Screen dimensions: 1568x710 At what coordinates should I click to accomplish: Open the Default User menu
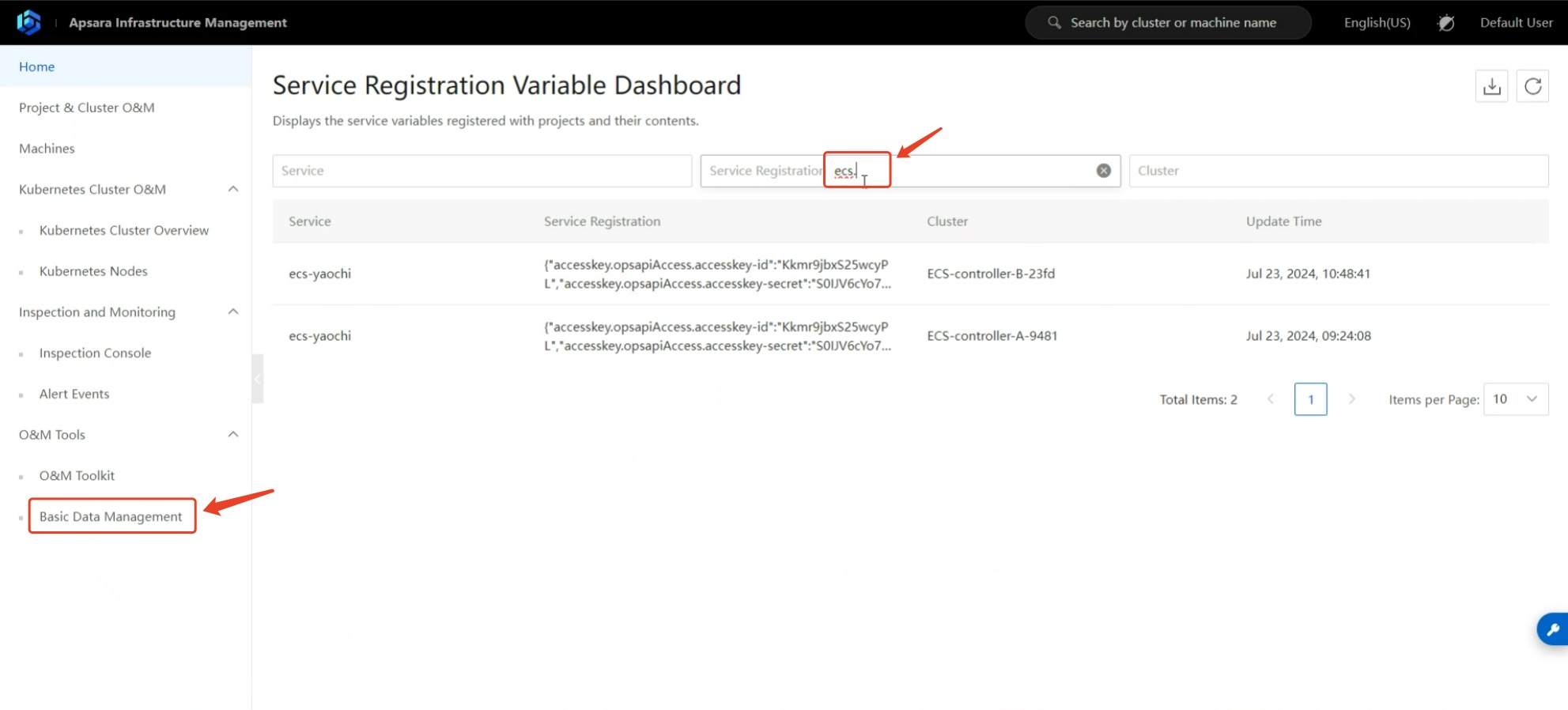point(1516,23)
